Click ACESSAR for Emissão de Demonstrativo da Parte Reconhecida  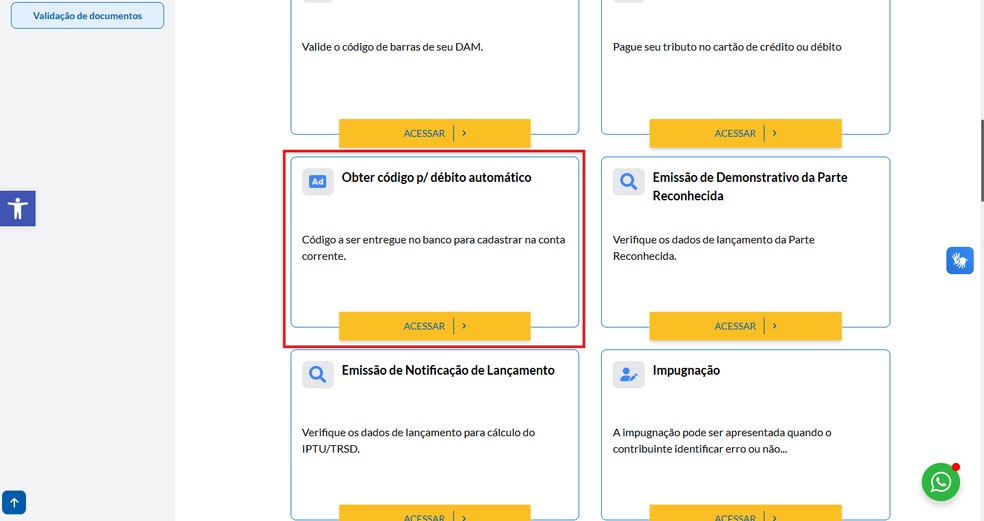click(746, 326)
